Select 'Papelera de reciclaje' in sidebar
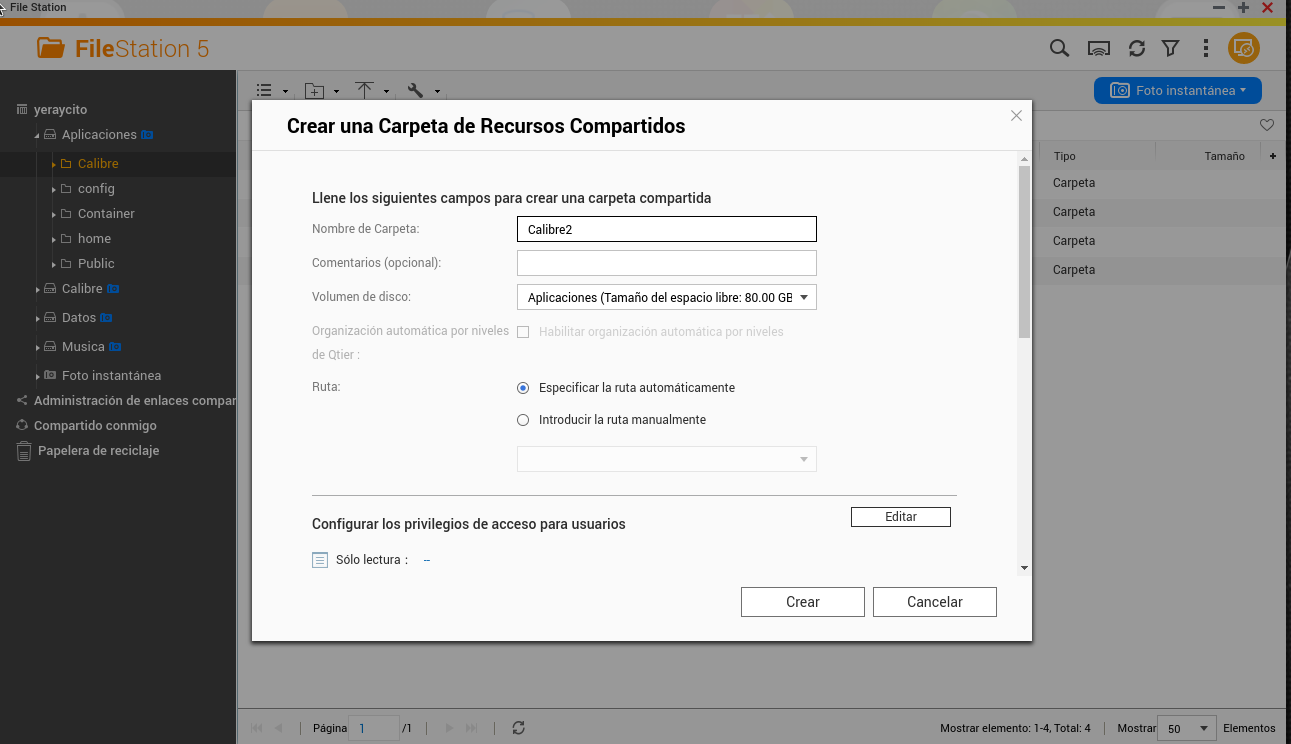 click(98, 451)
